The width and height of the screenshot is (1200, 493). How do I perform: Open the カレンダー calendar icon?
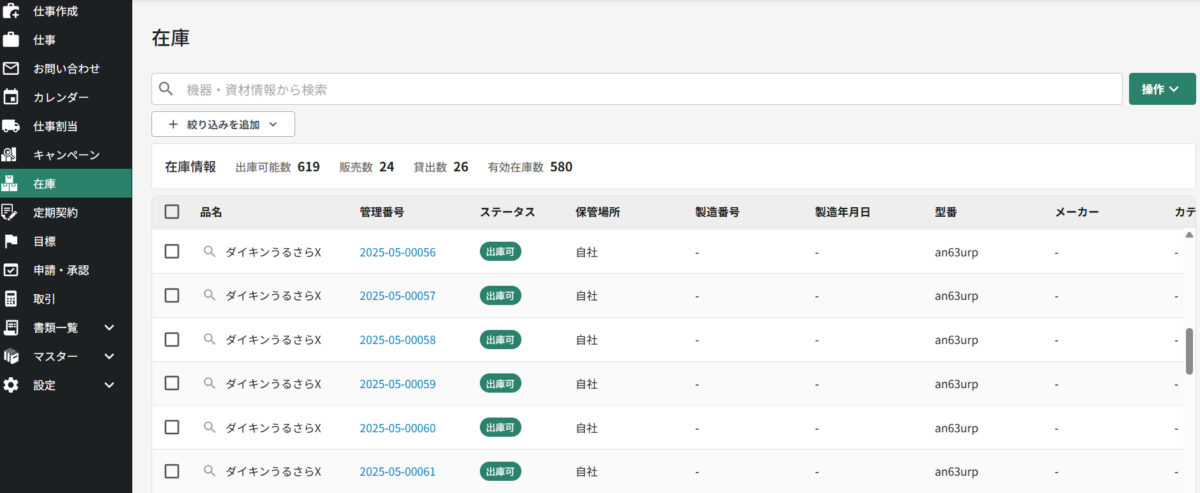click(11, 97)
